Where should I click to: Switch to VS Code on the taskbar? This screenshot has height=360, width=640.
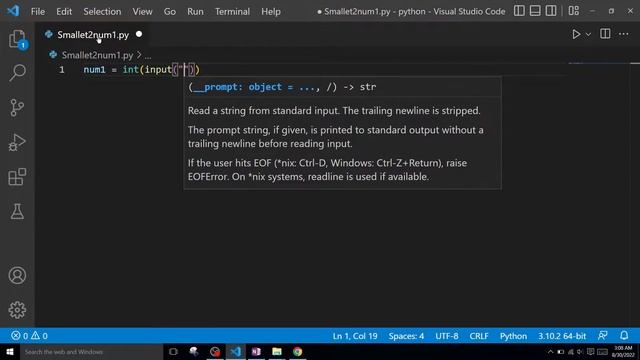pos(236,352)
